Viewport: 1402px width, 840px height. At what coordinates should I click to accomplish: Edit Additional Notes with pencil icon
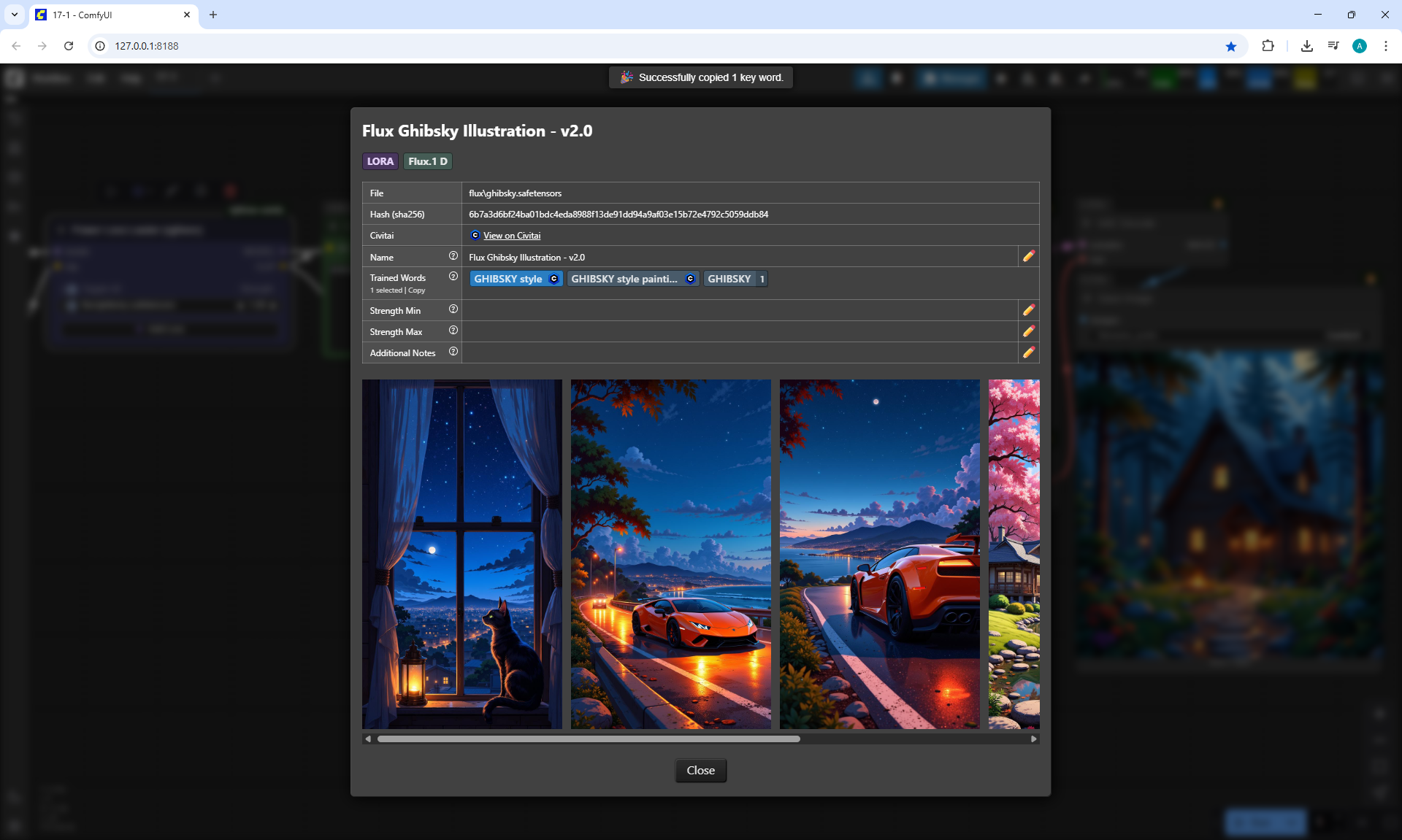pos(1028,352)
